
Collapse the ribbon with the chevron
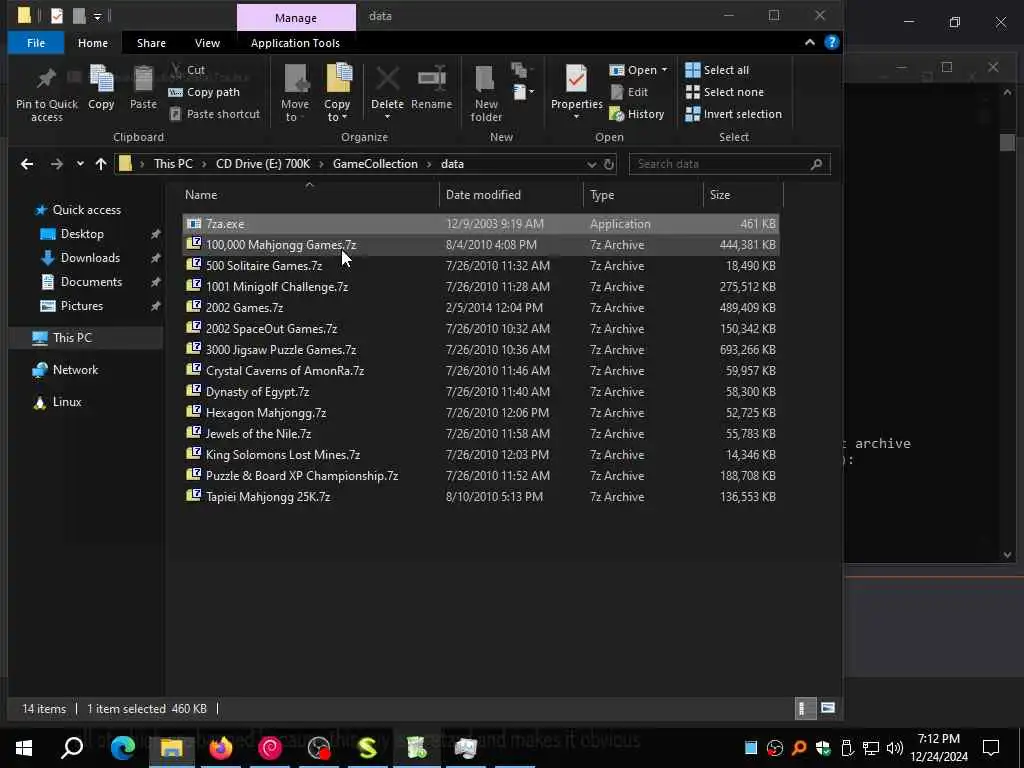pos(810,42)
